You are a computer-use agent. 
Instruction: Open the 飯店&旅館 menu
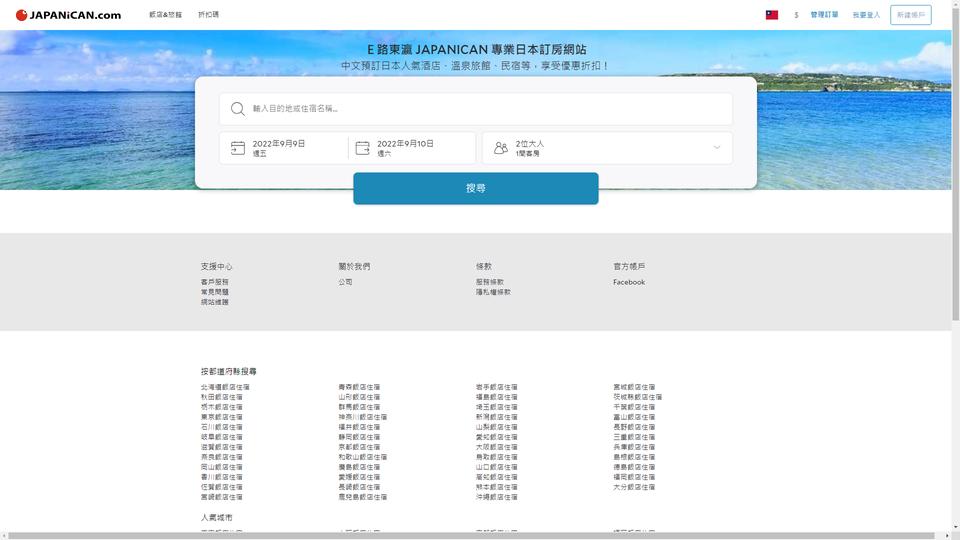165,15
